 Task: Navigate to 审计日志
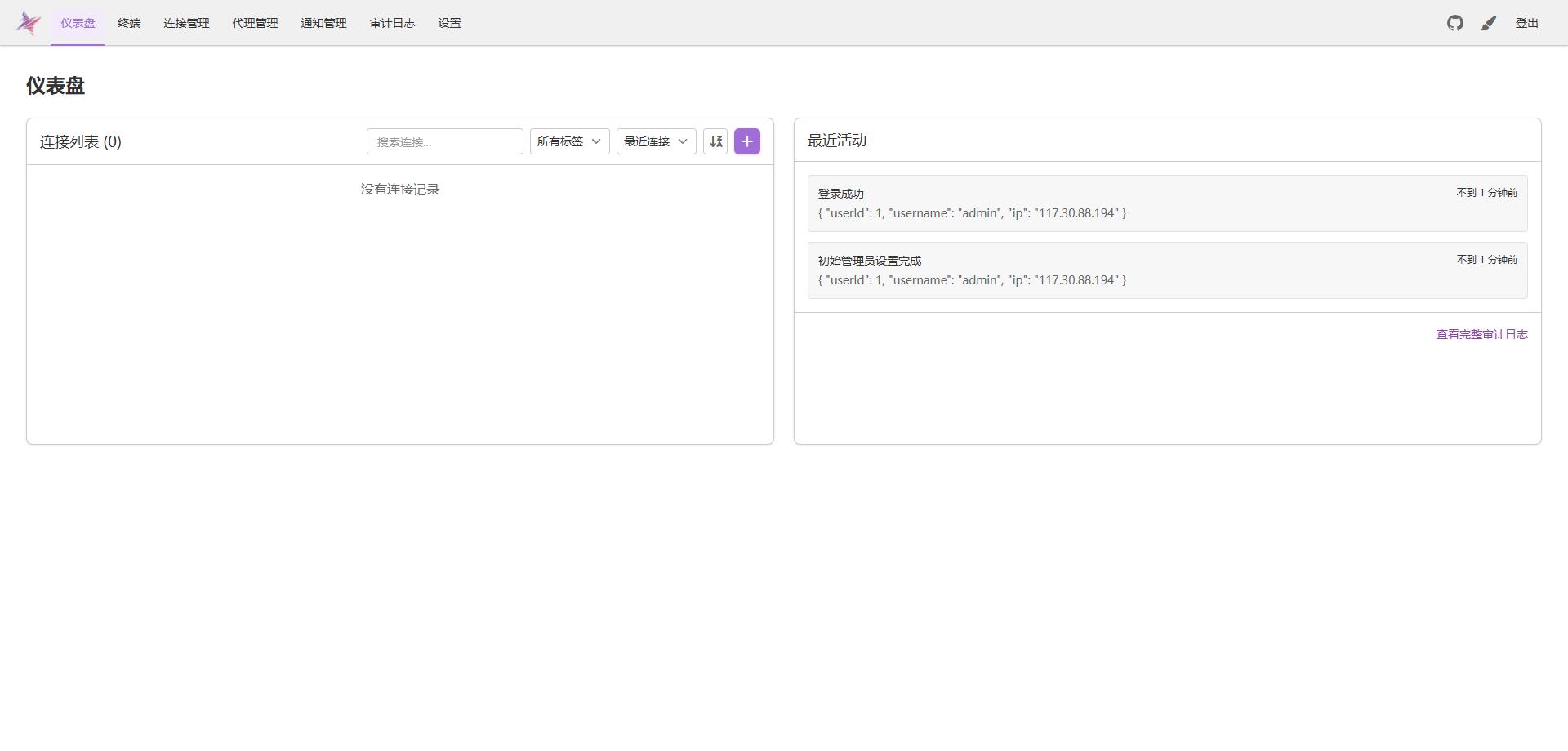(x=392, y=23)
